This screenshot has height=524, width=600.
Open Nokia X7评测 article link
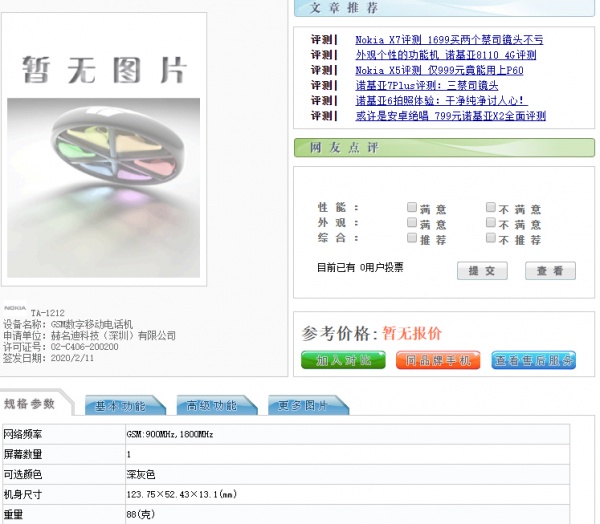point(449,40)
